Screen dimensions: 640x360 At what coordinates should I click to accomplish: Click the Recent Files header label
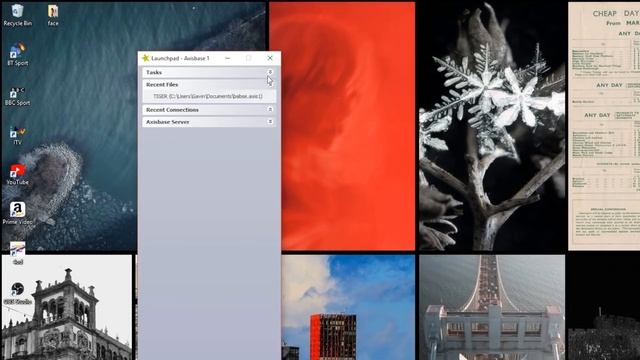(162, 84)
